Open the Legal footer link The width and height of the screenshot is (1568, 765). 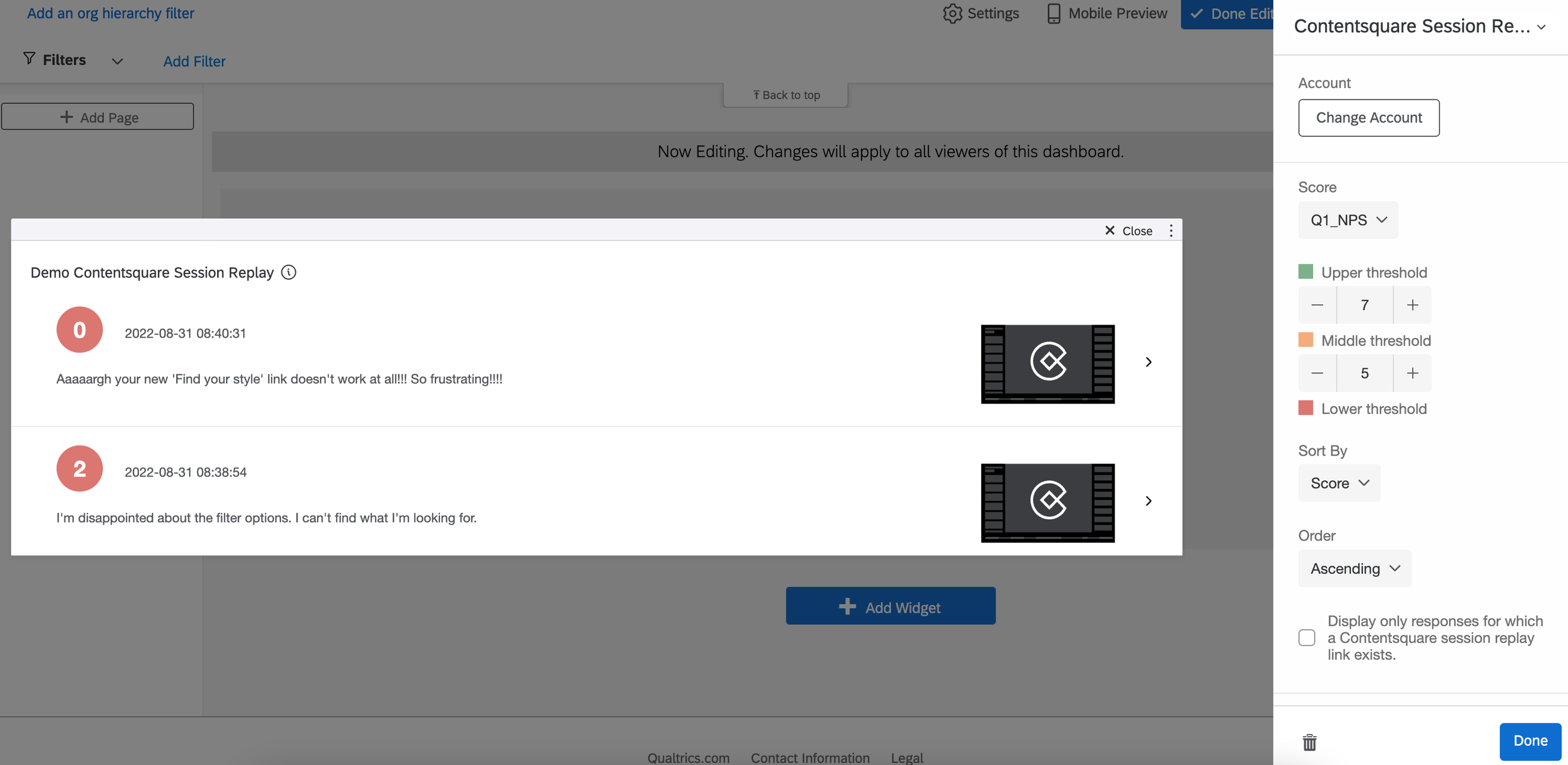pyautogui.click(x=907, y=758)
